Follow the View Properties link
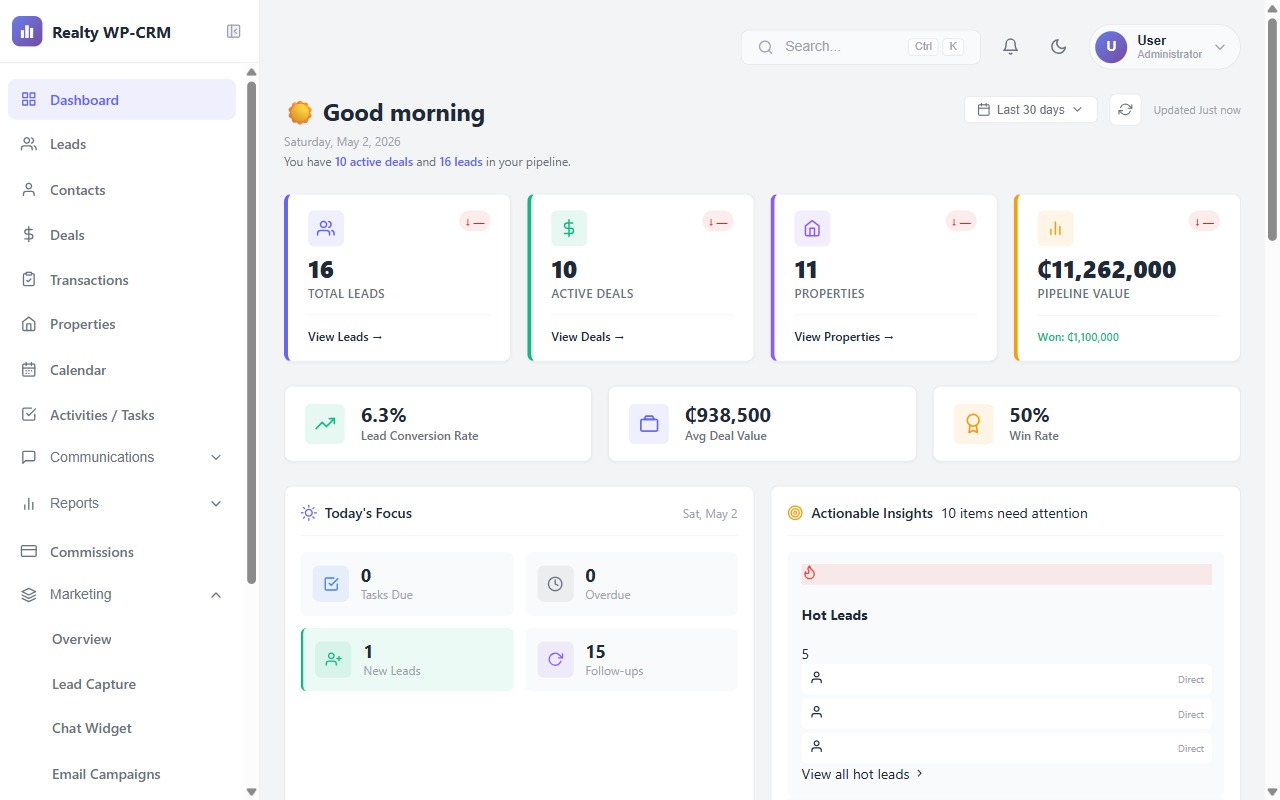The width and height of the screenshot is (1280, 800). tap(844, 337)
